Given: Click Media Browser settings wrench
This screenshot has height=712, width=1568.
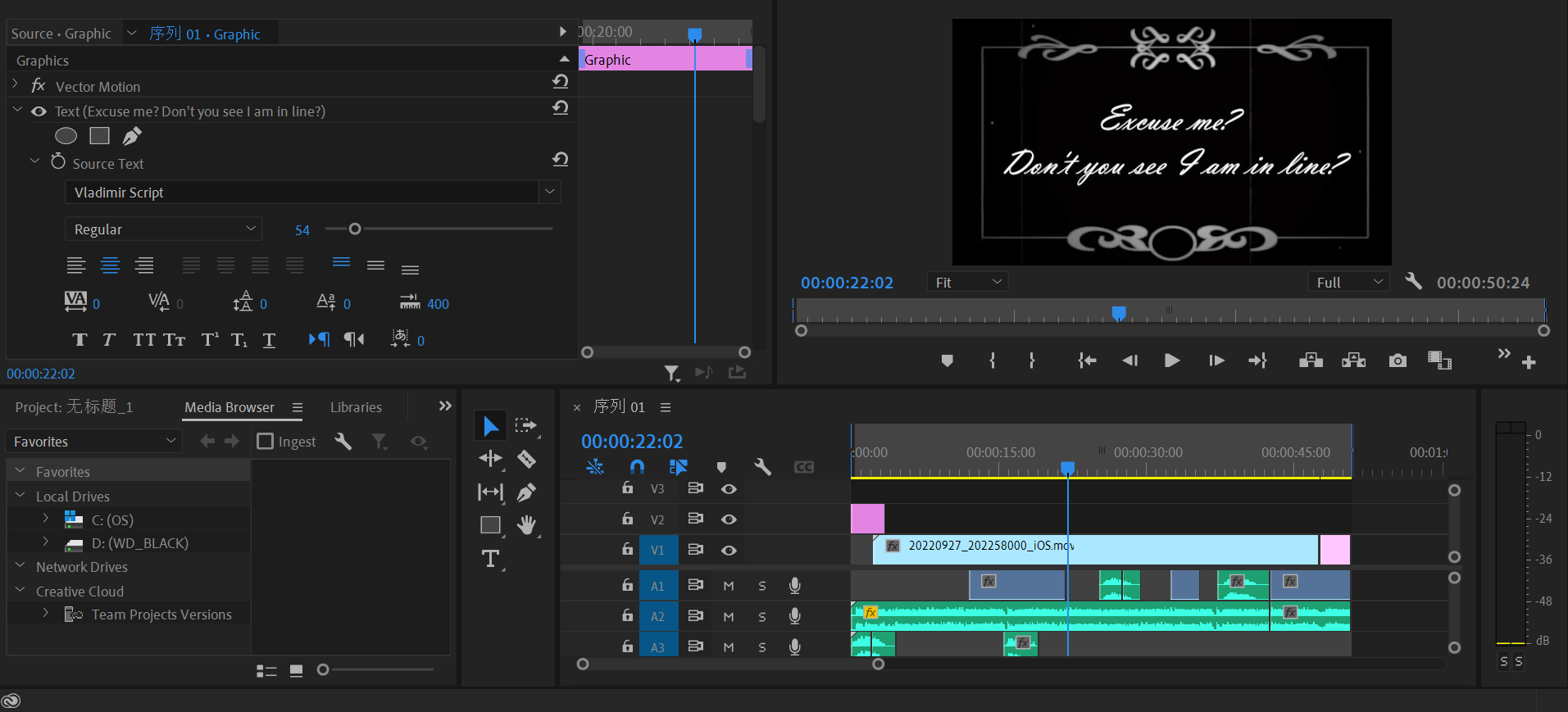Looking at the screenshot, I should [343, 442].
